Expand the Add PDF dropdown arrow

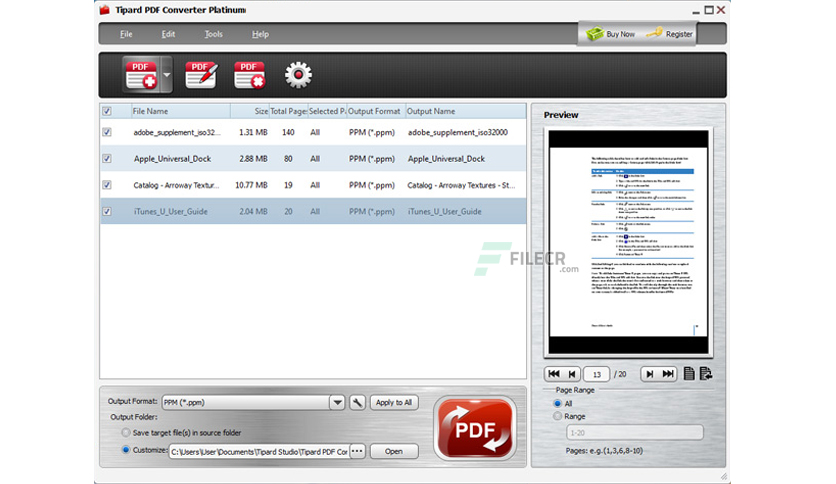[x=166, y=75]
